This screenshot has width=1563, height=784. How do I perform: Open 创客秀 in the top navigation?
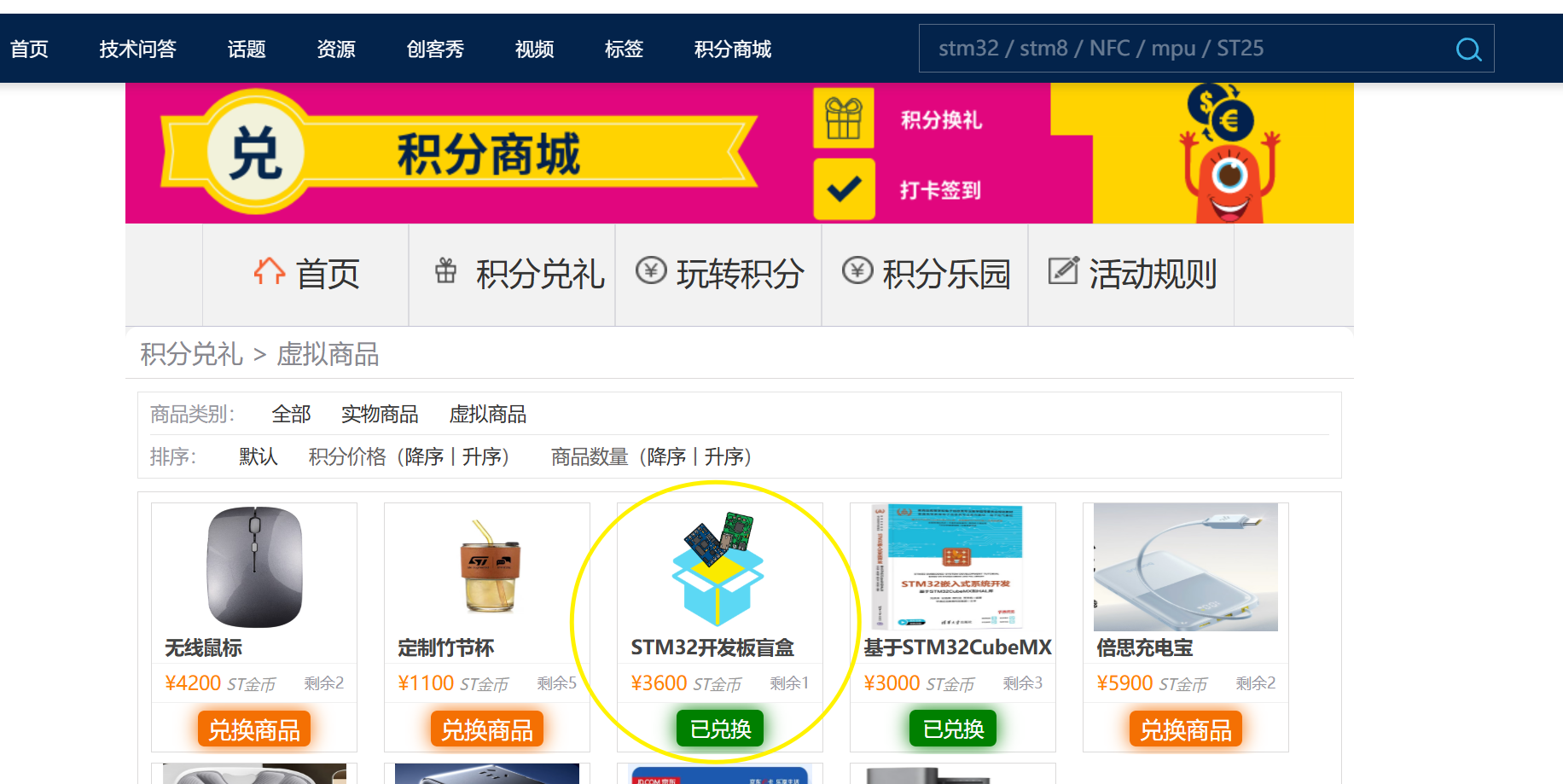click(x=435, y=49)
